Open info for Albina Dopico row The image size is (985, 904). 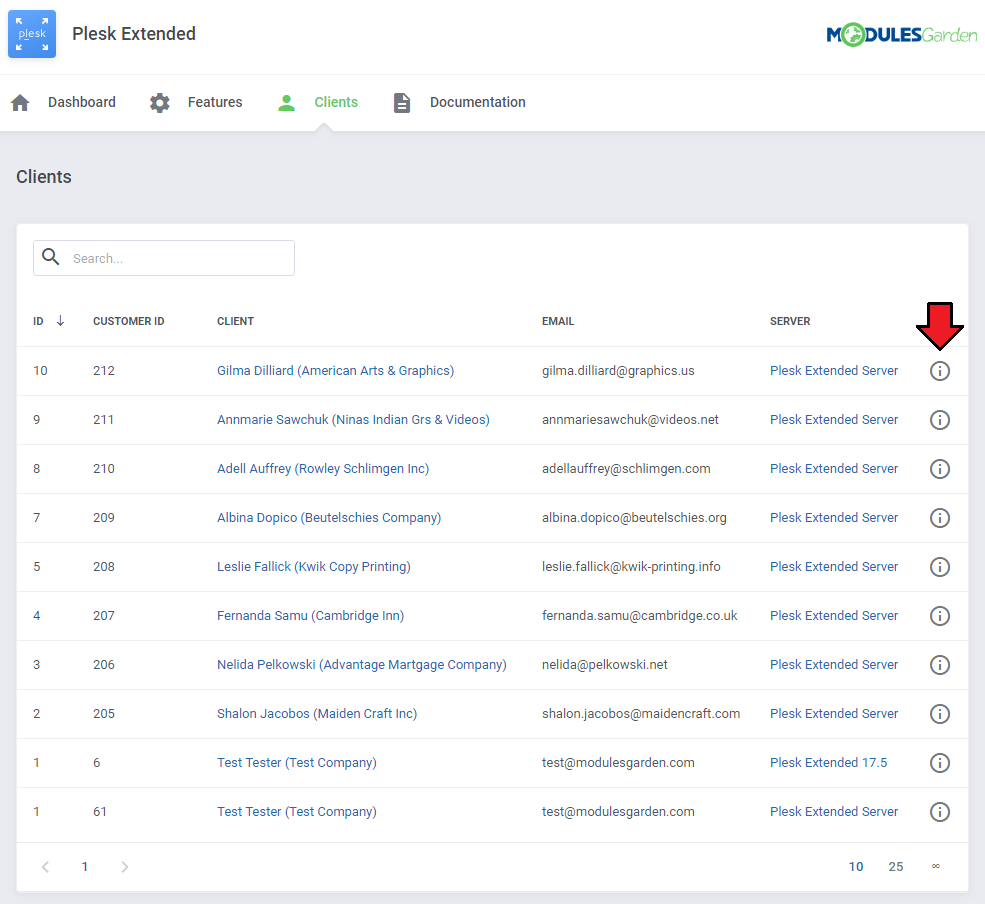pos(939,518)
